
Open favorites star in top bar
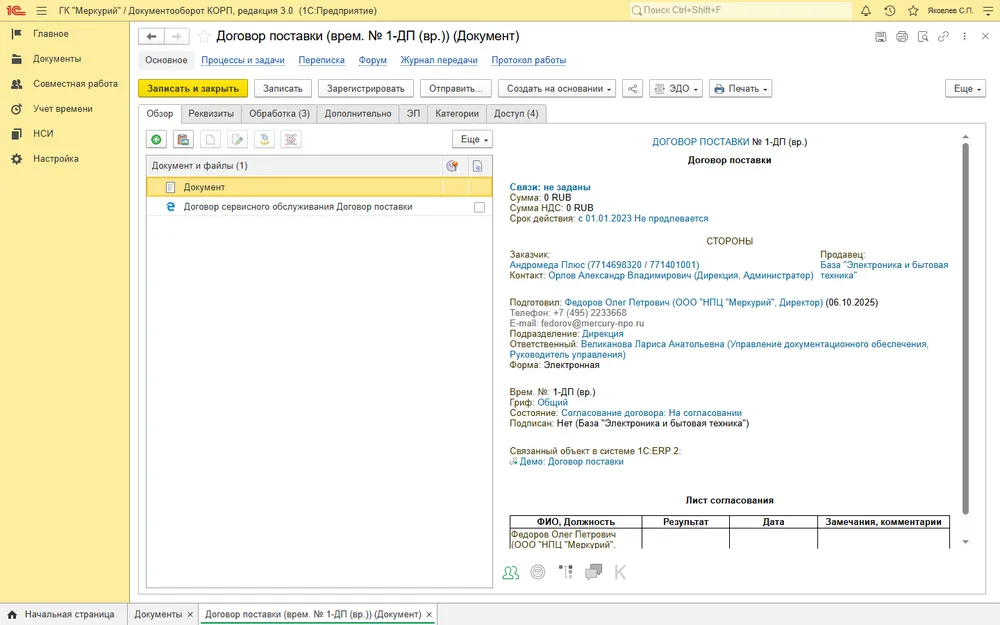point(913,10)
